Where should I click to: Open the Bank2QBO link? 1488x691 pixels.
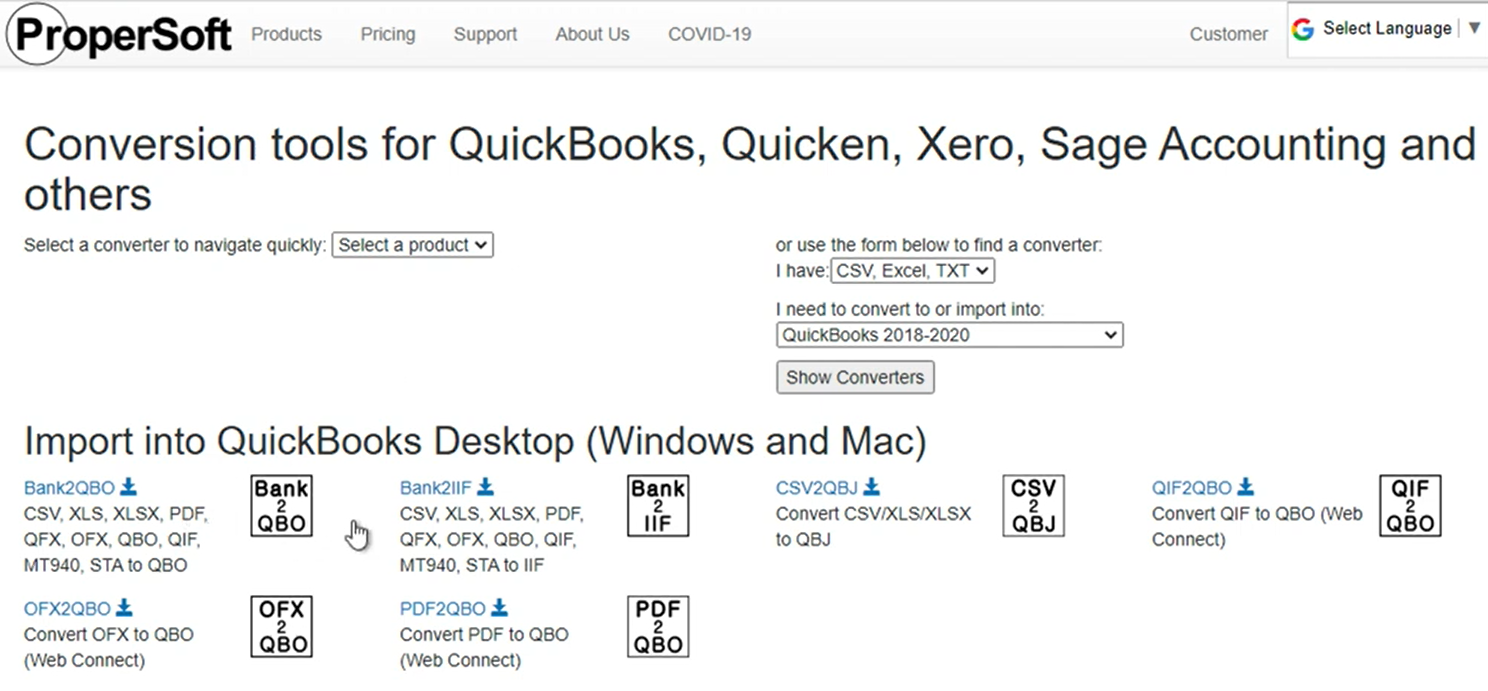[69, 488]
